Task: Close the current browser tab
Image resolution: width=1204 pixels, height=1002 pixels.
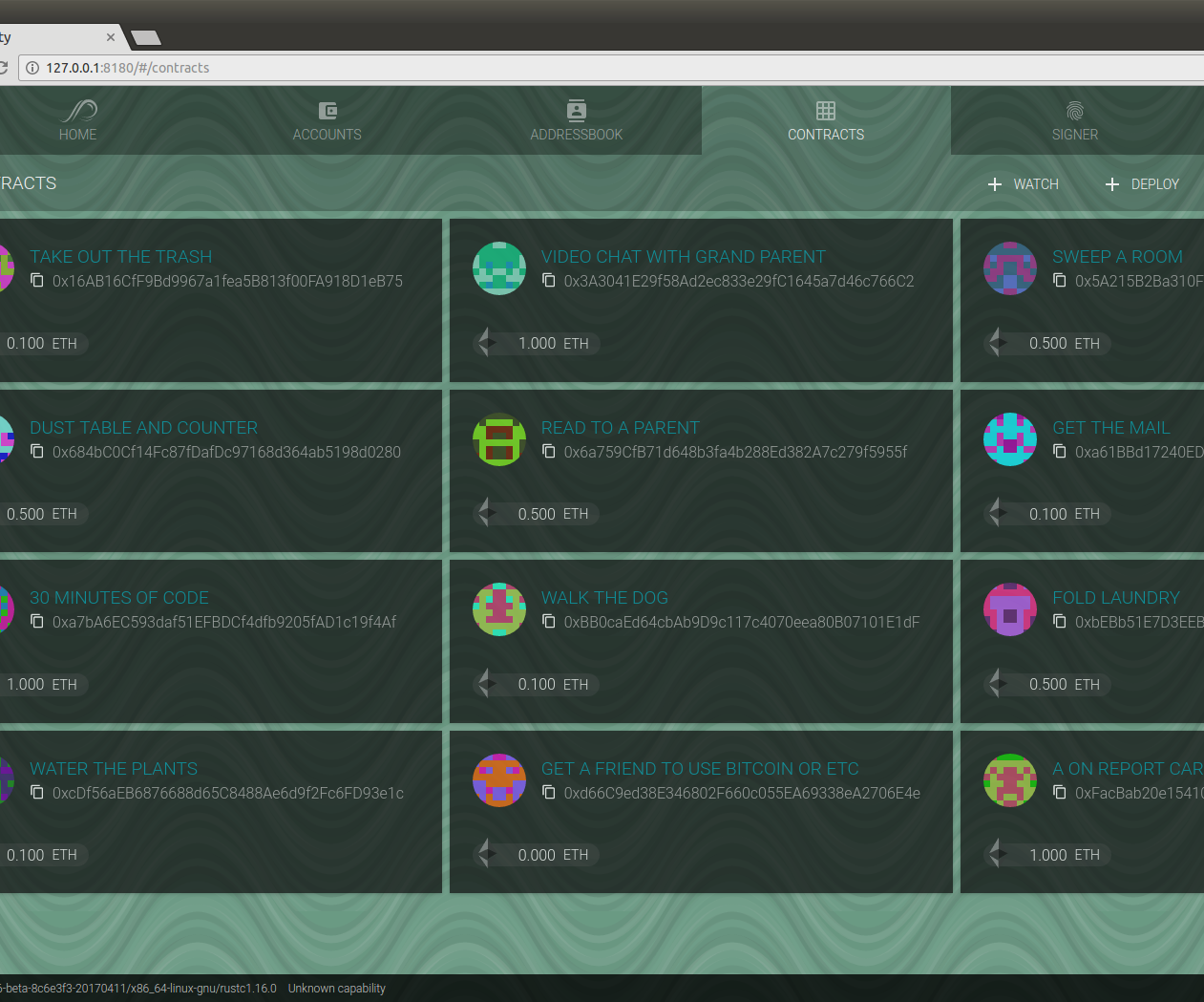Action: (111, 37)
